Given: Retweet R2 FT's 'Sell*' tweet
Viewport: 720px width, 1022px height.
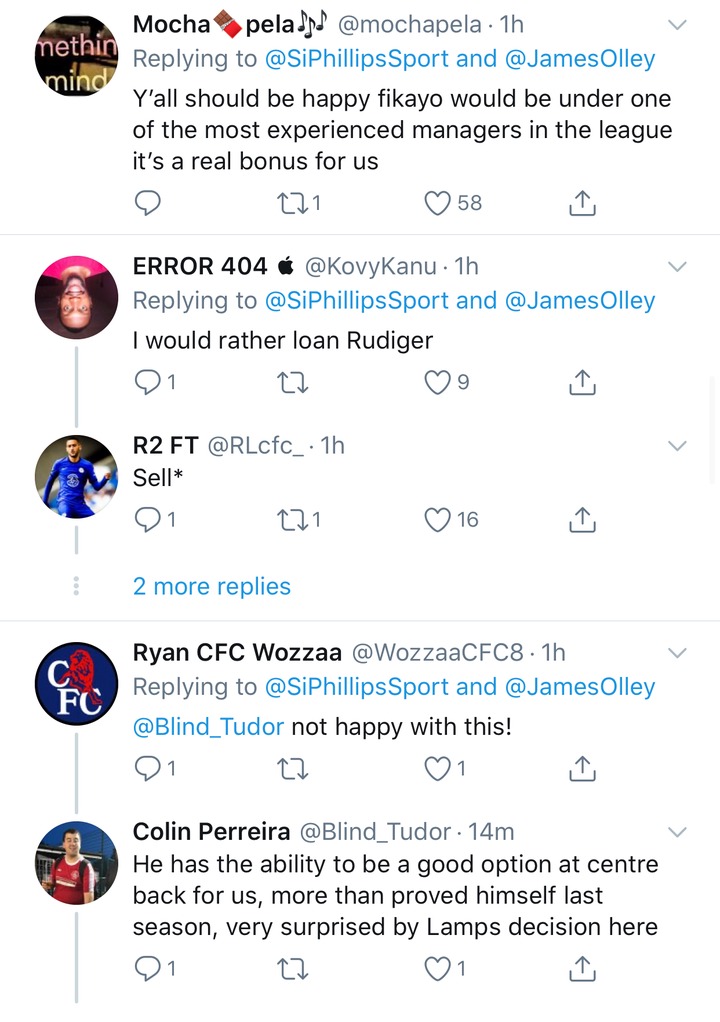Looking at the screenshot, I should coord(291,519).
